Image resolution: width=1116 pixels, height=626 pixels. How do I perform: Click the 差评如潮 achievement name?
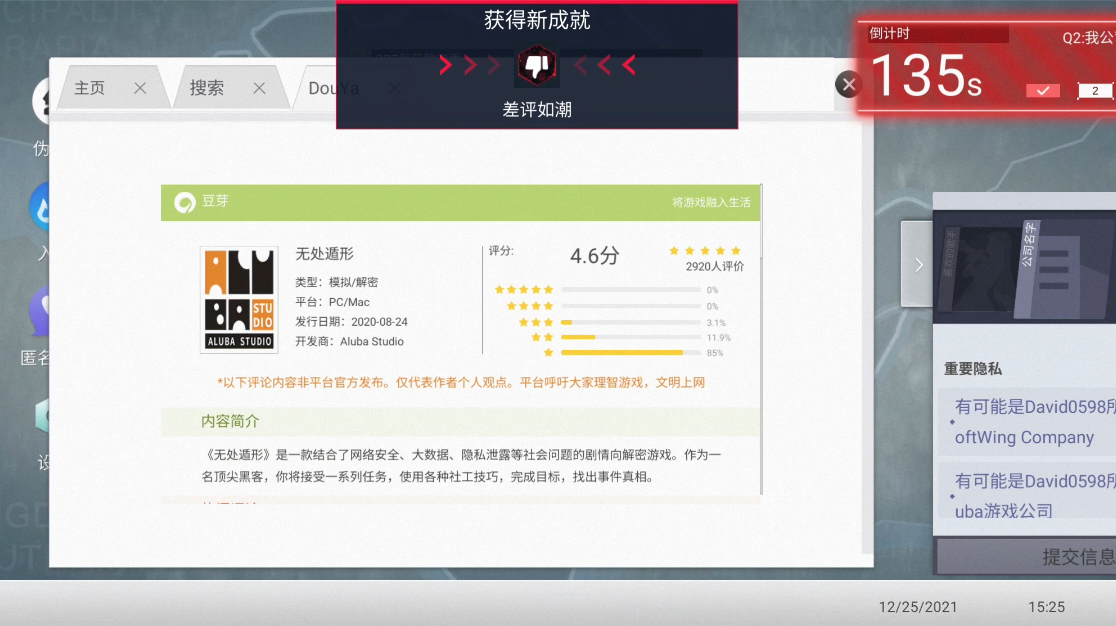tap(537, 110)
